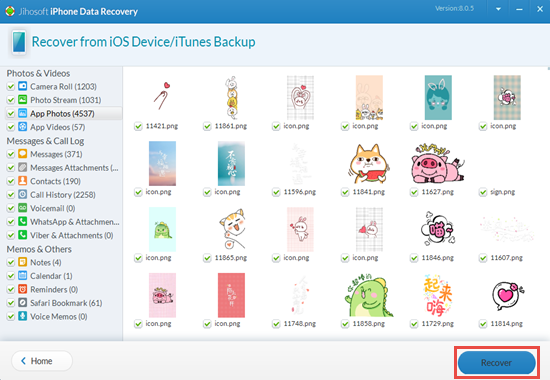The height and width of the screenshot is (380, 550).
Task: Click the iPhone device icon in header
Action: 19,42
